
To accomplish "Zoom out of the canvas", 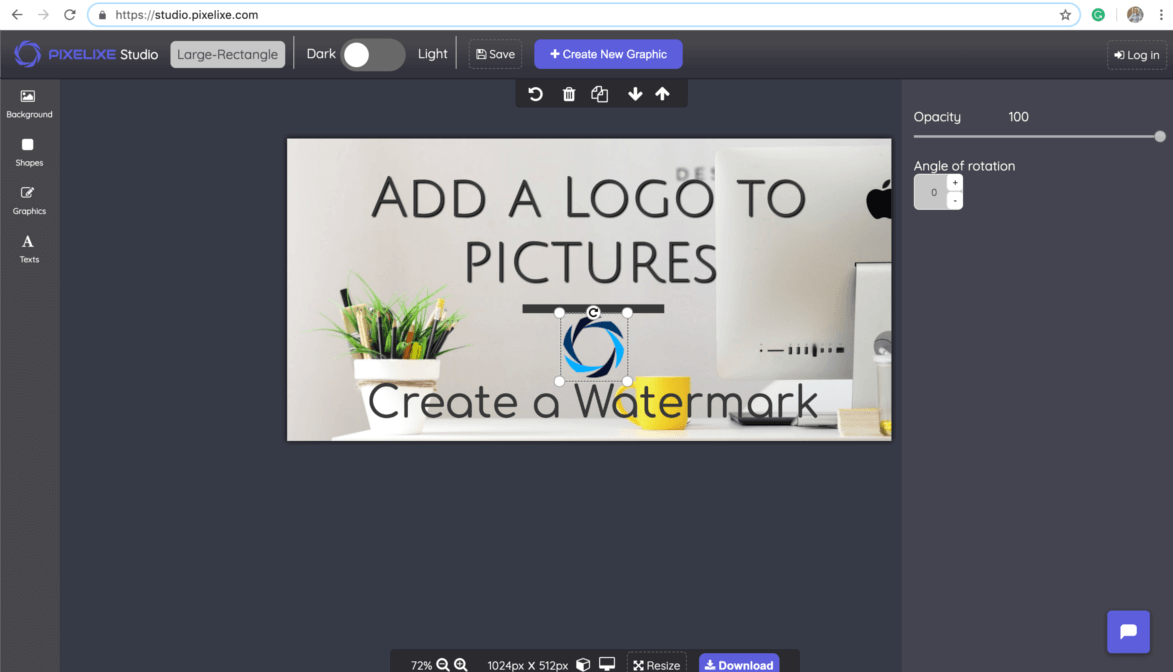I will (x=443, y=665).
